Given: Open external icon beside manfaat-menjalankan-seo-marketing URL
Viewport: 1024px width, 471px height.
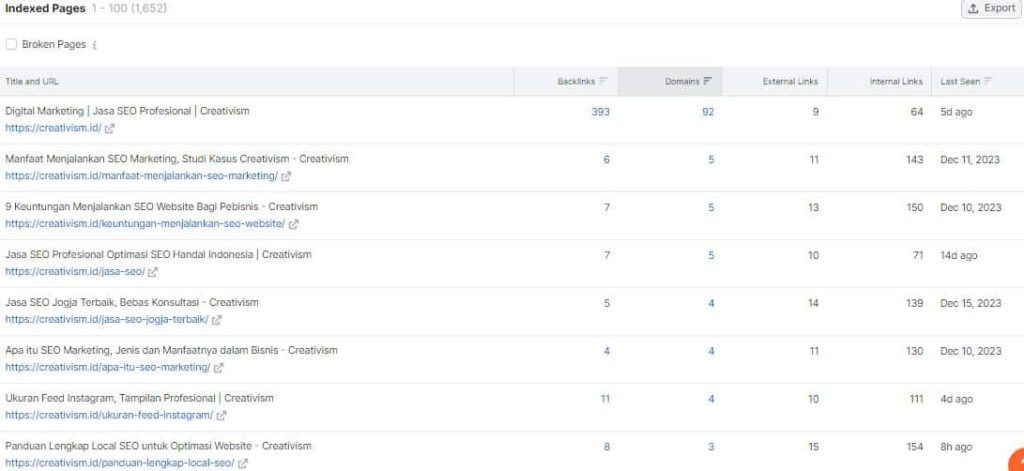Looking at the screenshot, I should (x=286, y=176).
